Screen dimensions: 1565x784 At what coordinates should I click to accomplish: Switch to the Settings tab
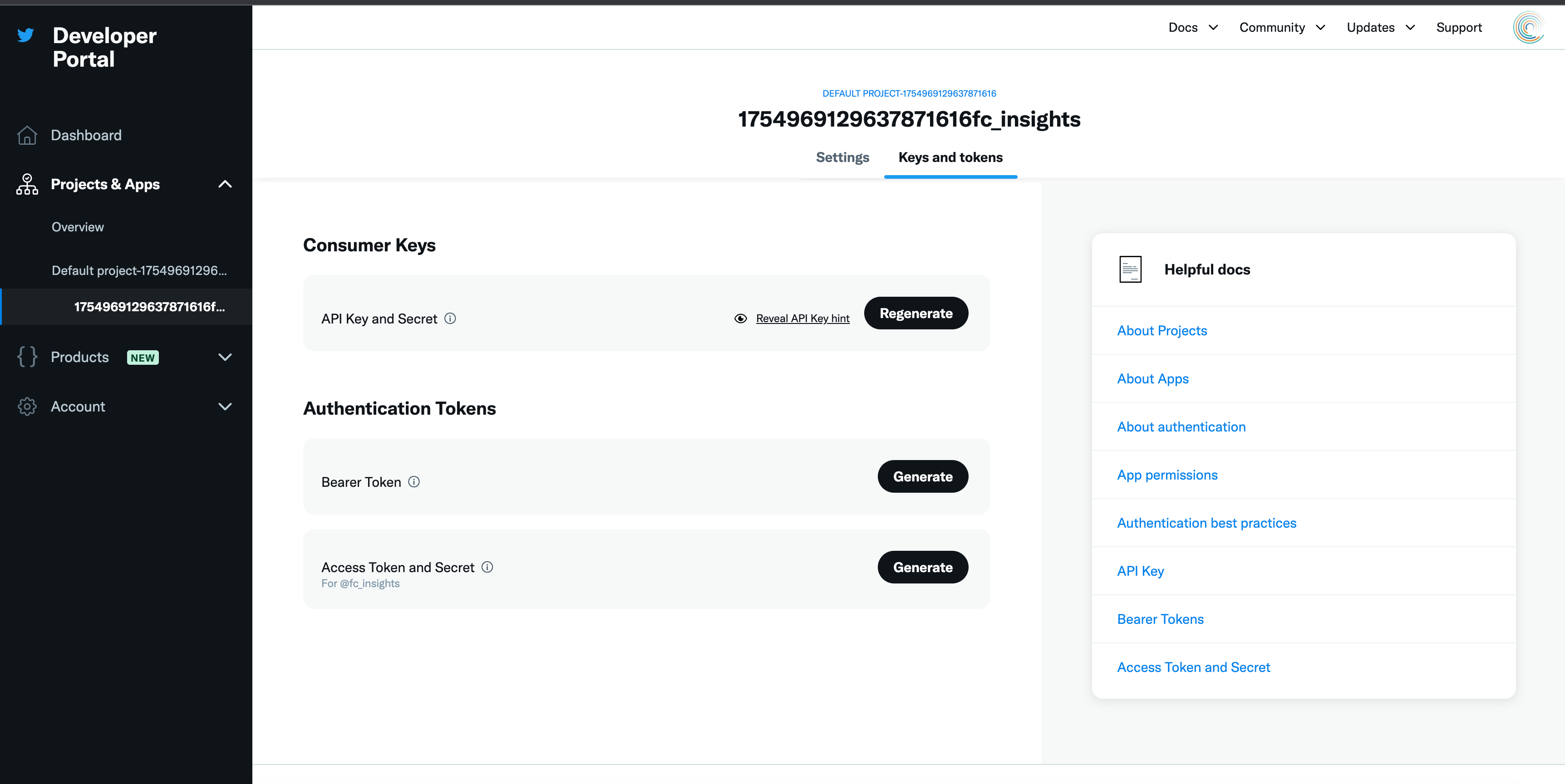click(x=843, y=157)
